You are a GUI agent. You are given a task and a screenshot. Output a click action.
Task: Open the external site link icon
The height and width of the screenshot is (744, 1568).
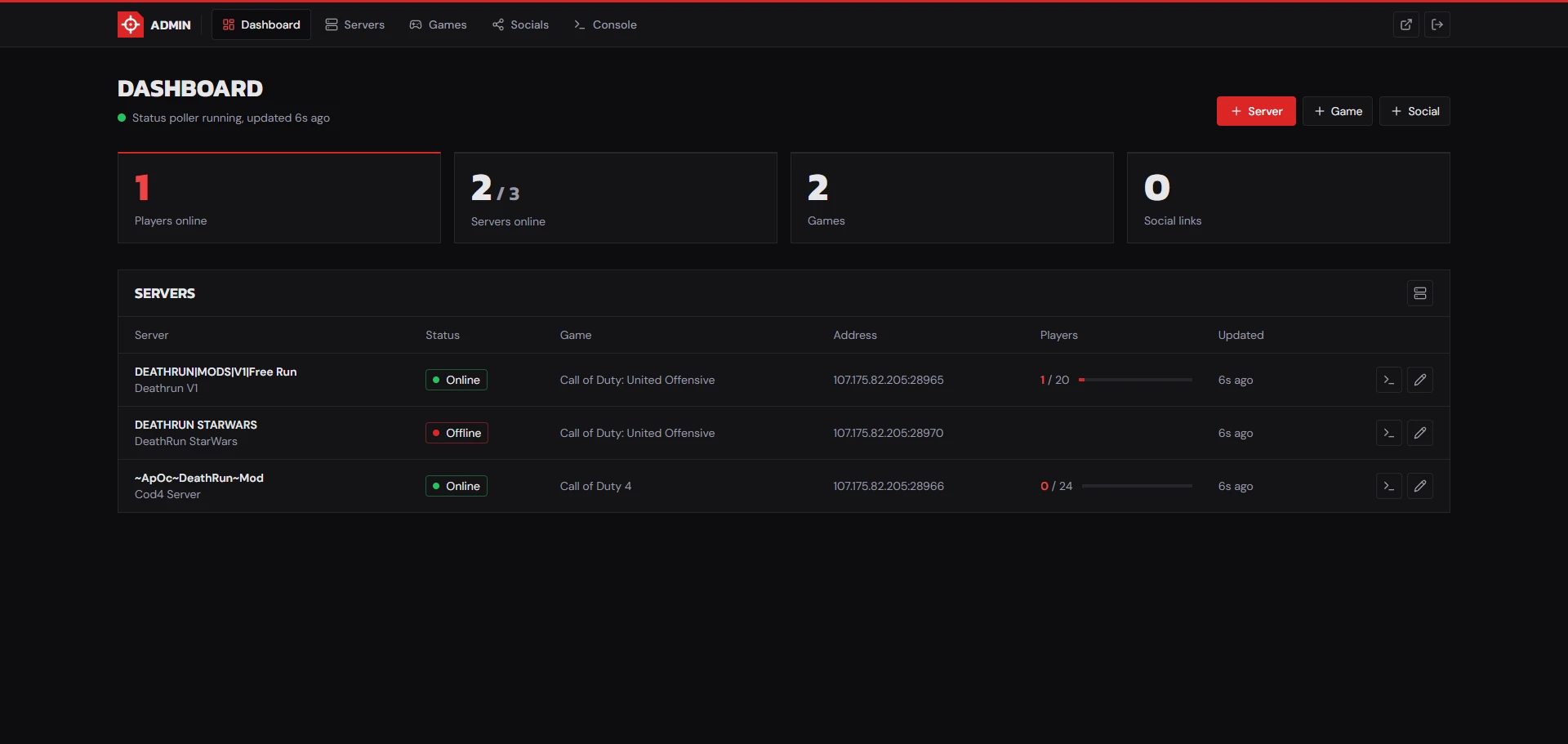click(x=1406, y=25)
